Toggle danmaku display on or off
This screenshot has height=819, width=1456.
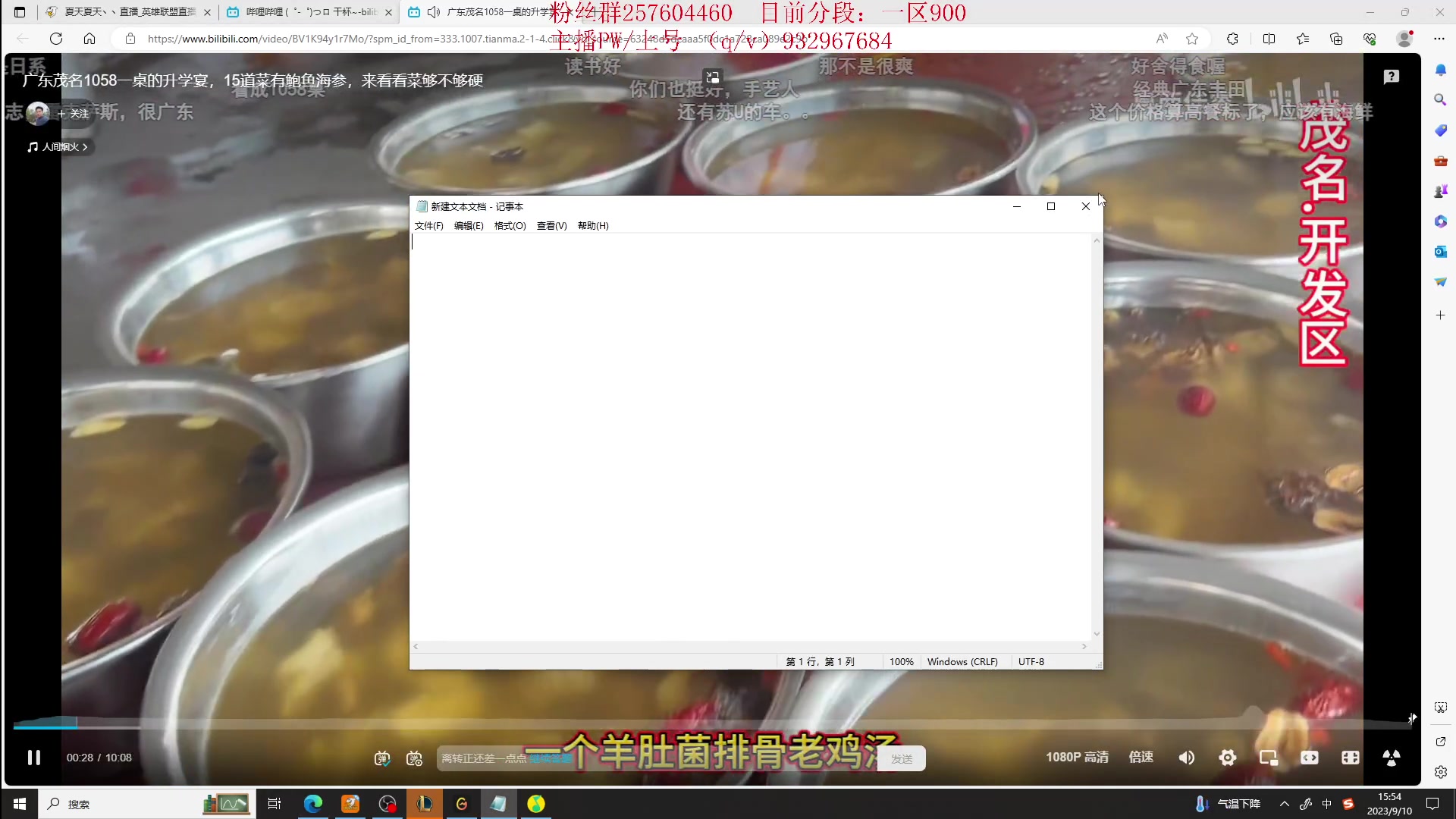click(382, 758)
